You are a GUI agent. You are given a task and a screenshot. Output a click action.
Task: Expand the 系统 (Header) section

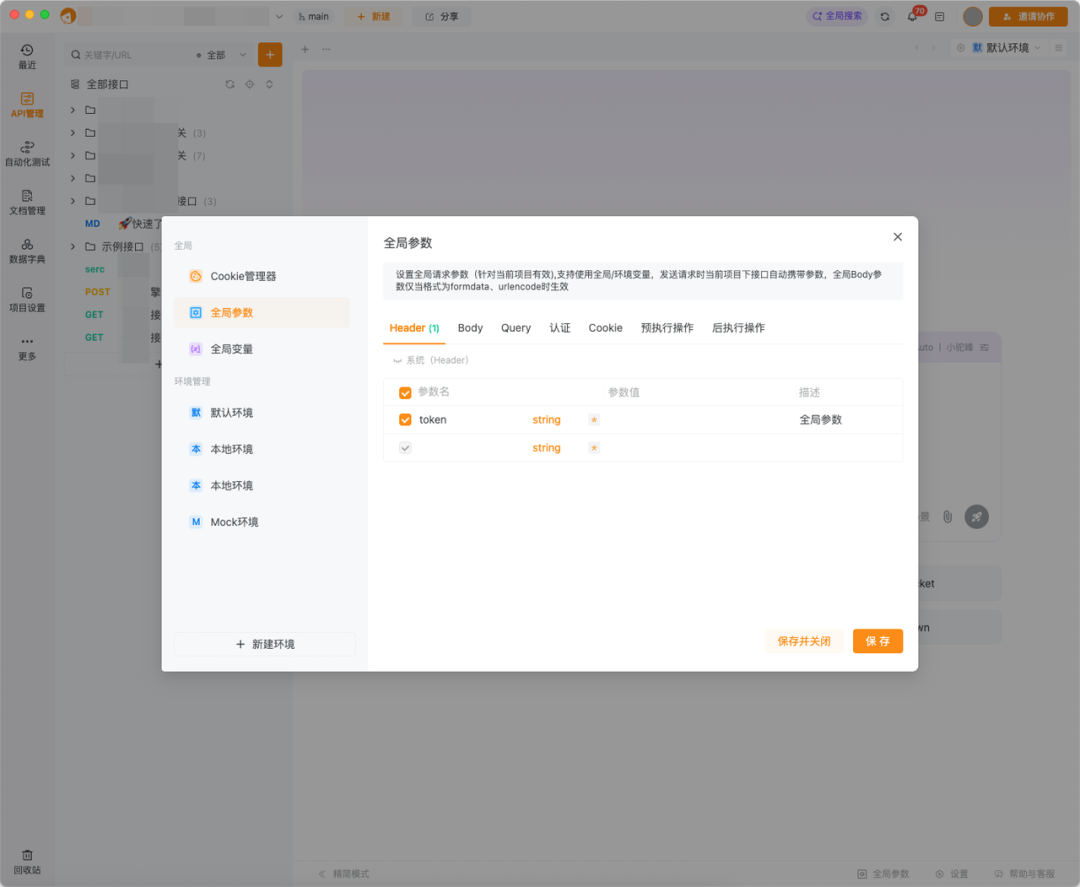430,360
